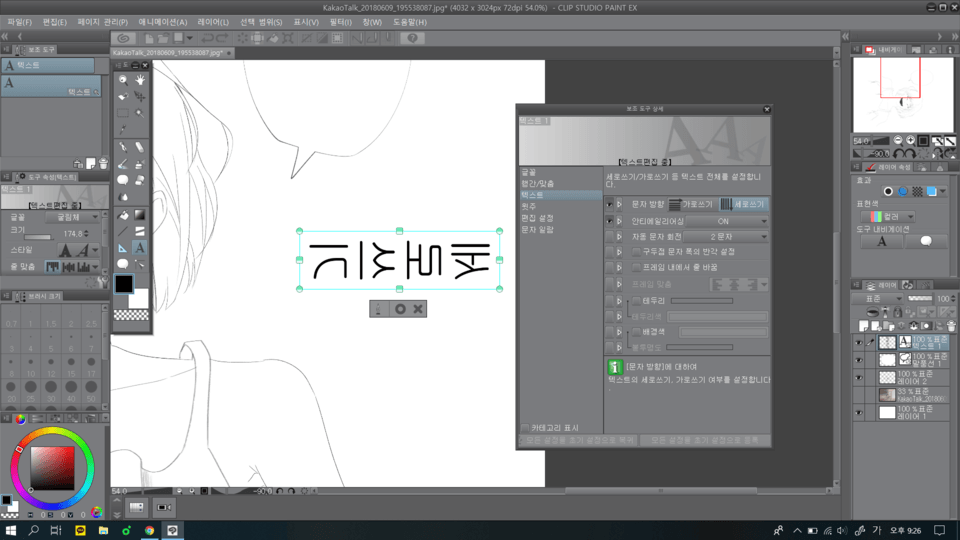Select the Zoom magnifier tool in tool palette
This screenshot has height=540, width=960.
coord(123,80)
